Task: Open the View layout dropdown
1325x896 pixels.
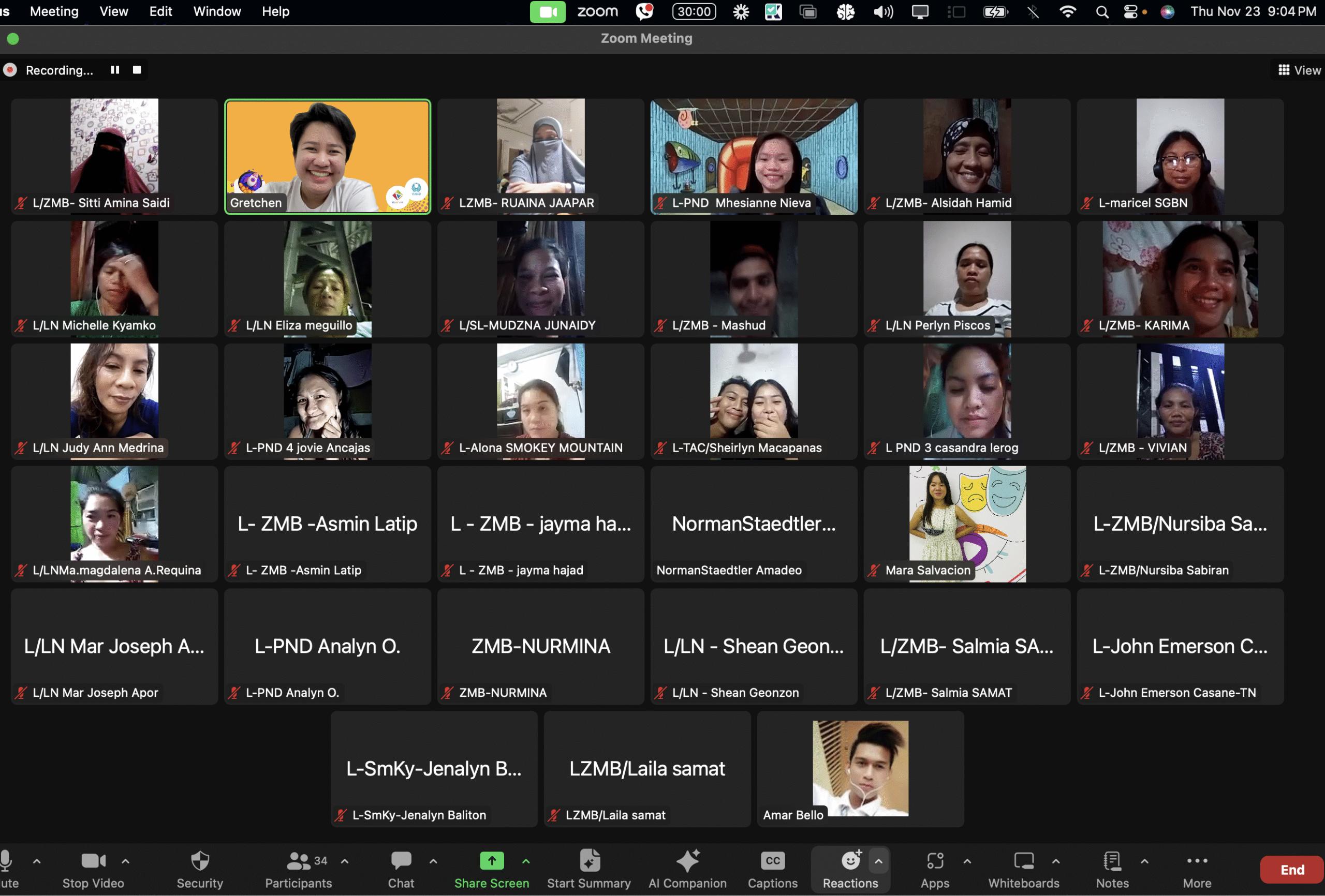Action: 1299,70
